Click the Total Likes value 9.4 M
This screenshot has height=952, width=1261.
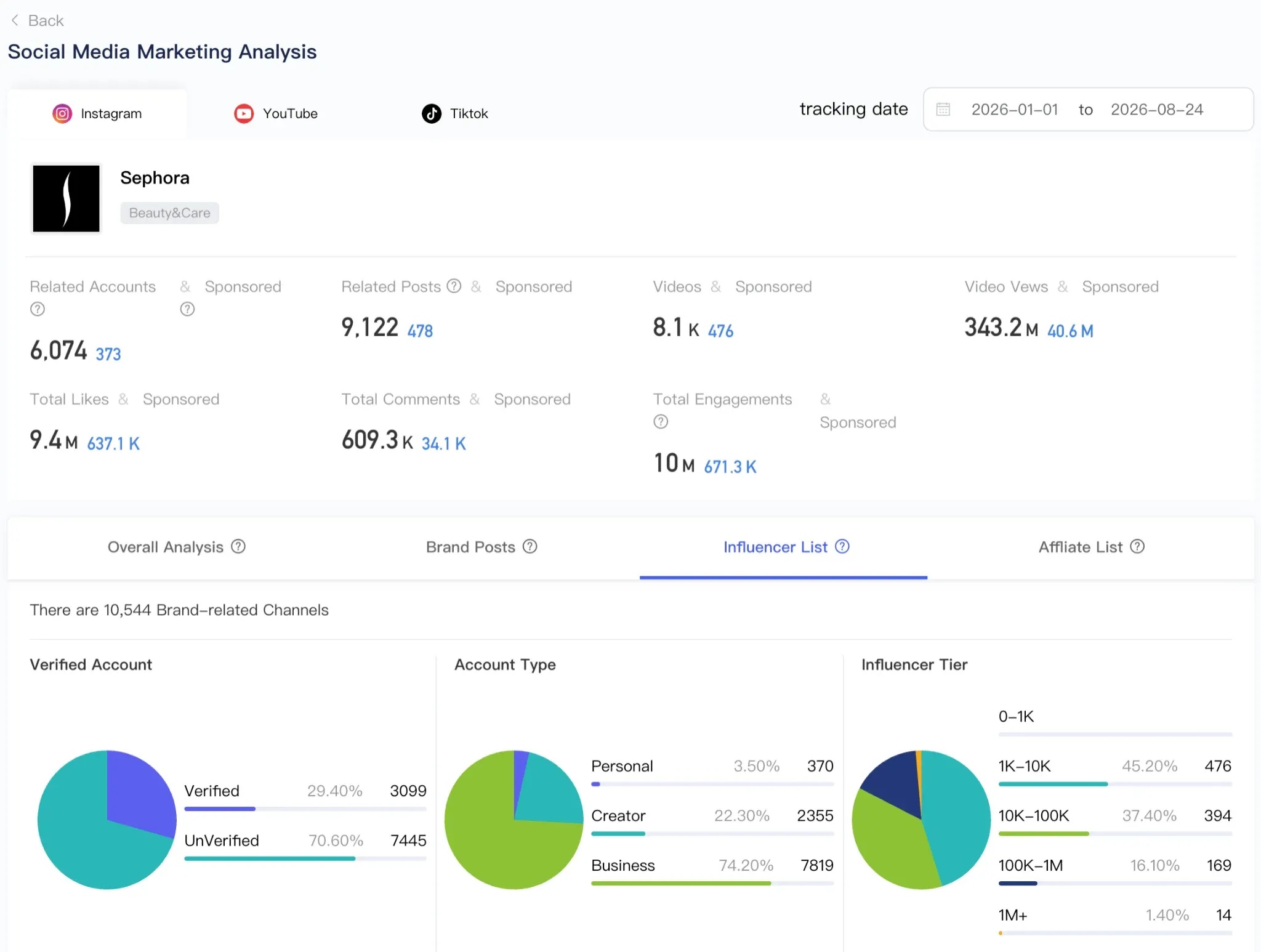[x=54, y=440]
